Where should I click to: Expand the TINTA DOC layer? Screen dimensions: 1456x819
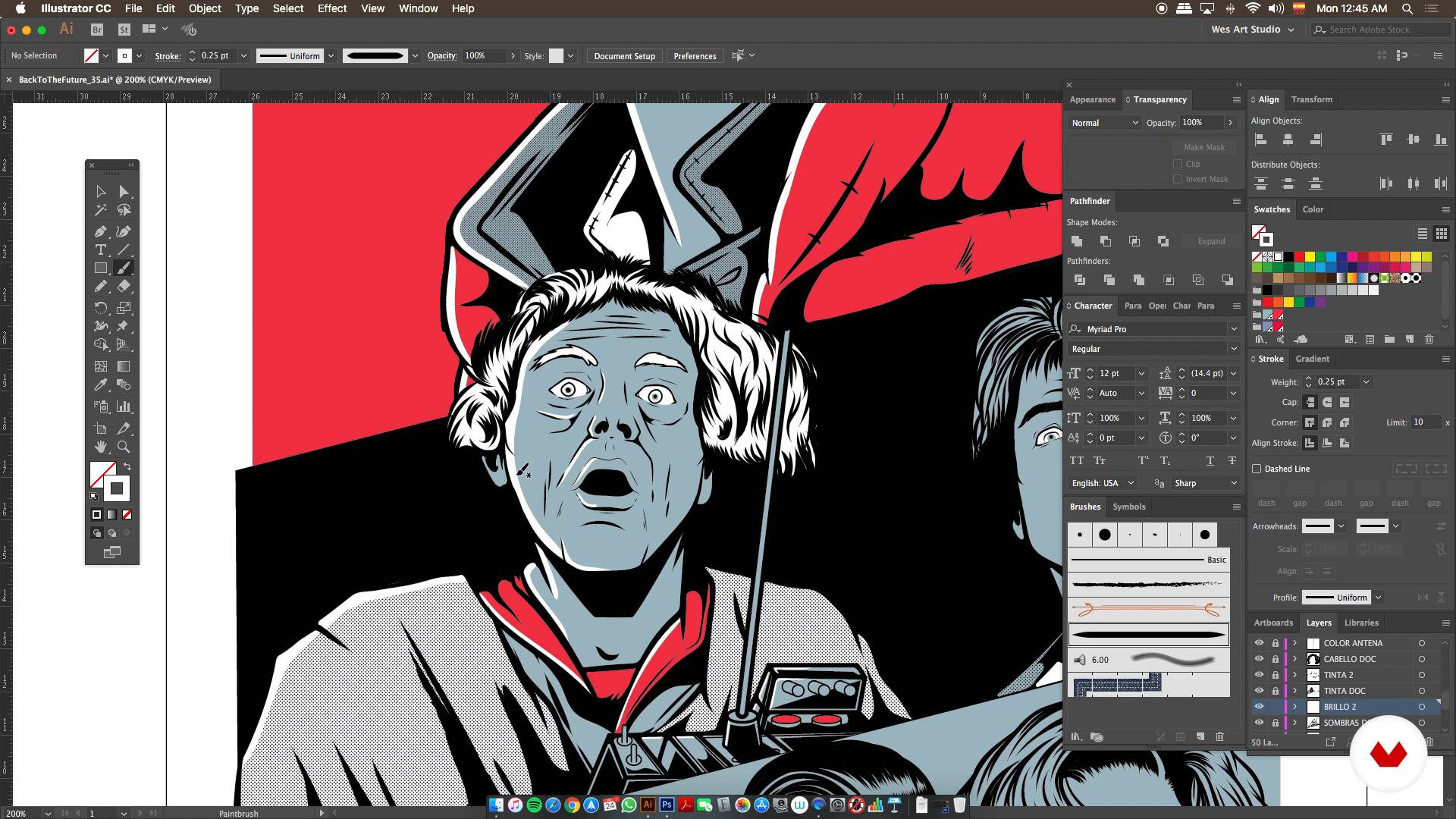point(1295,691)
